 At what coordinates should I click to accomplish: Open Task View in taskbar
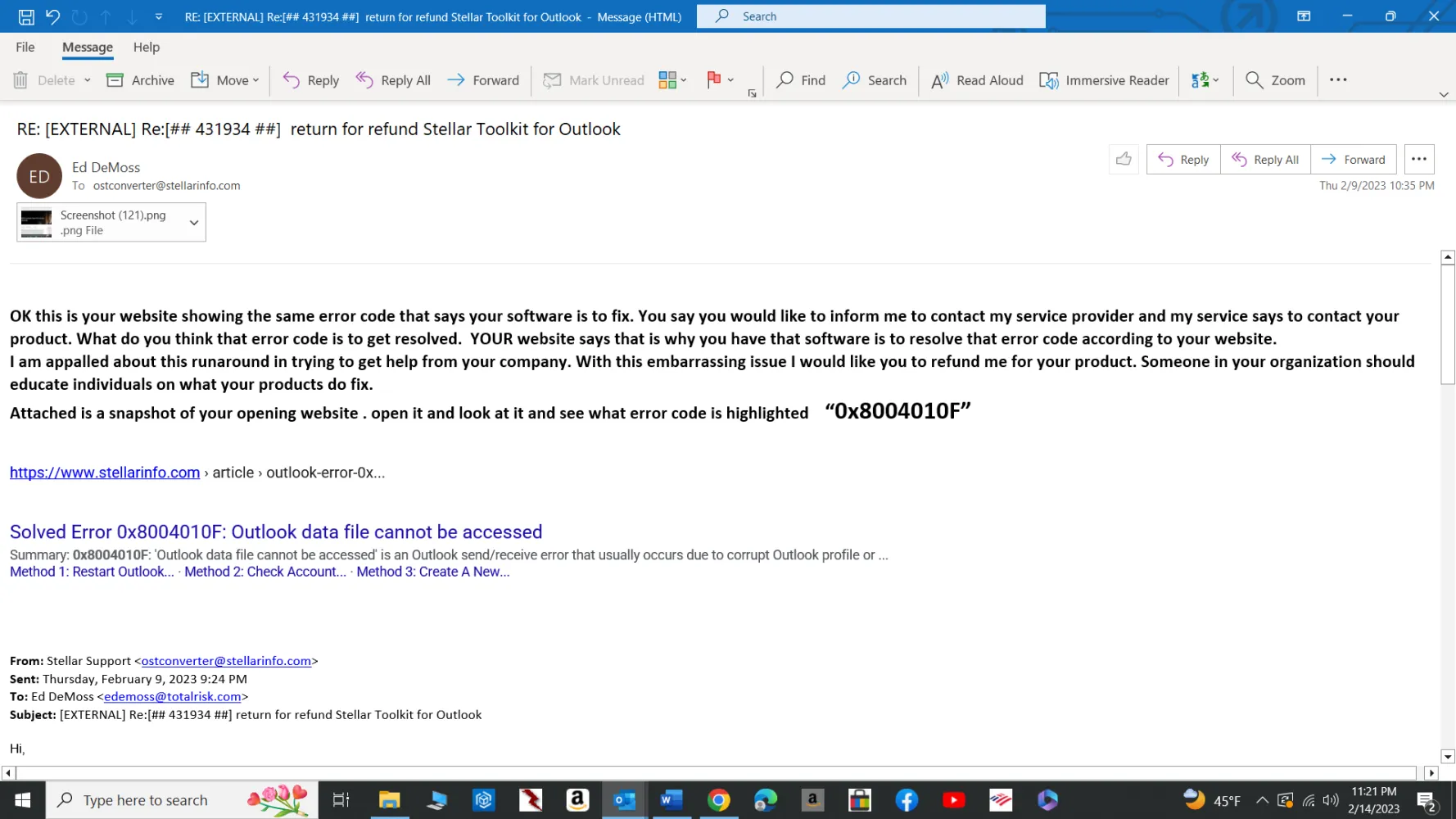(x=341, y=800)
